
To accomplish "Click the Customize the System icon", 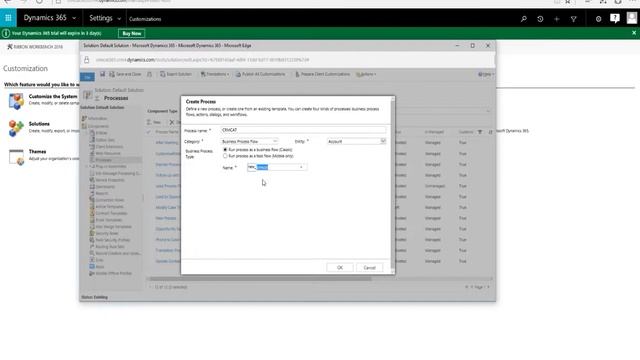I will tap(16, 101).
